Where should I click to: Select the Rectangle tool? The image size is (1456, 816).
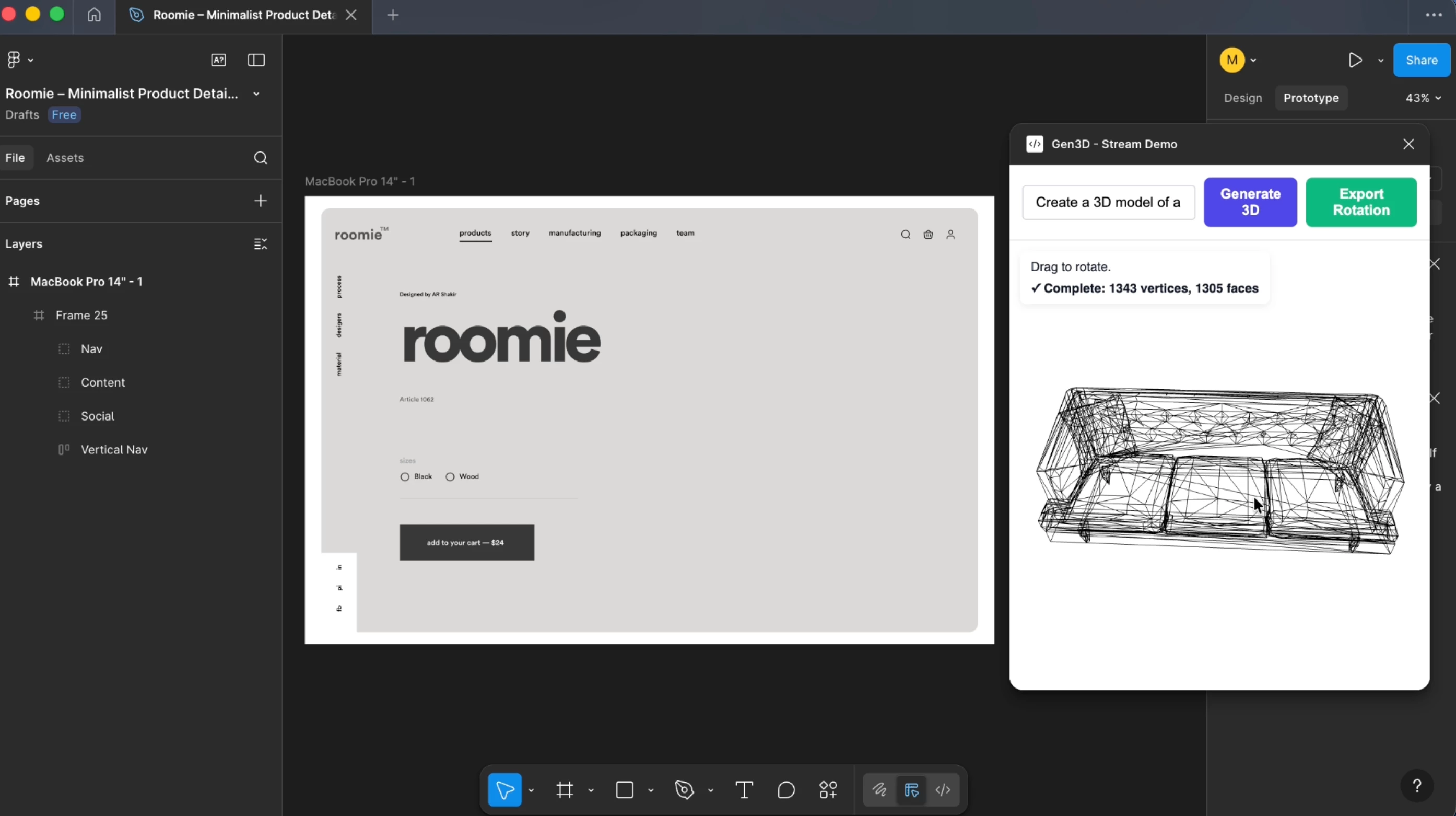point(624,790)
